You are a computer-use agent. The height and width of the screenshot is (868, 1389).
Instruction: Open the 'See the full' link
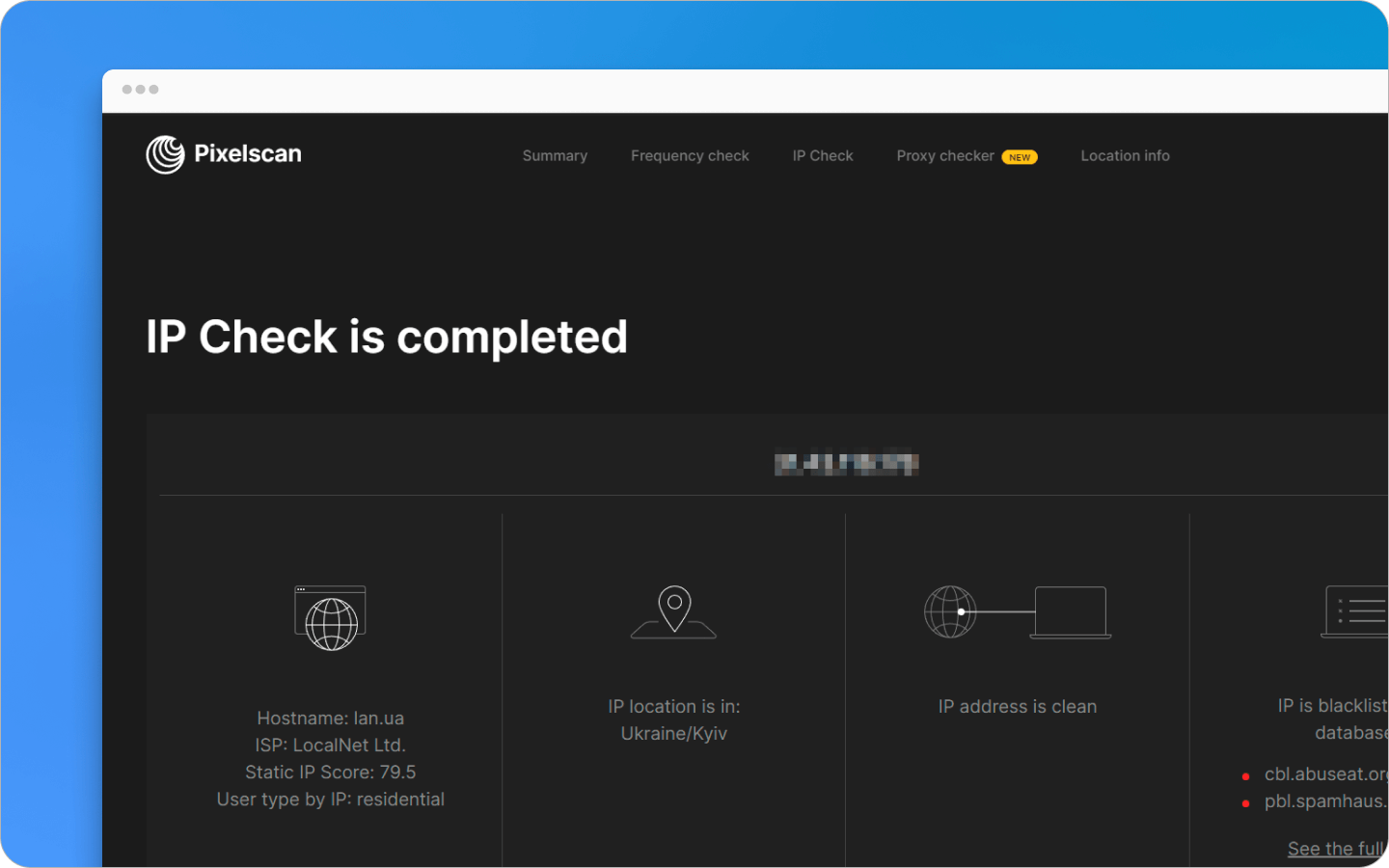pyautogui.click(x=1337, y=849)
